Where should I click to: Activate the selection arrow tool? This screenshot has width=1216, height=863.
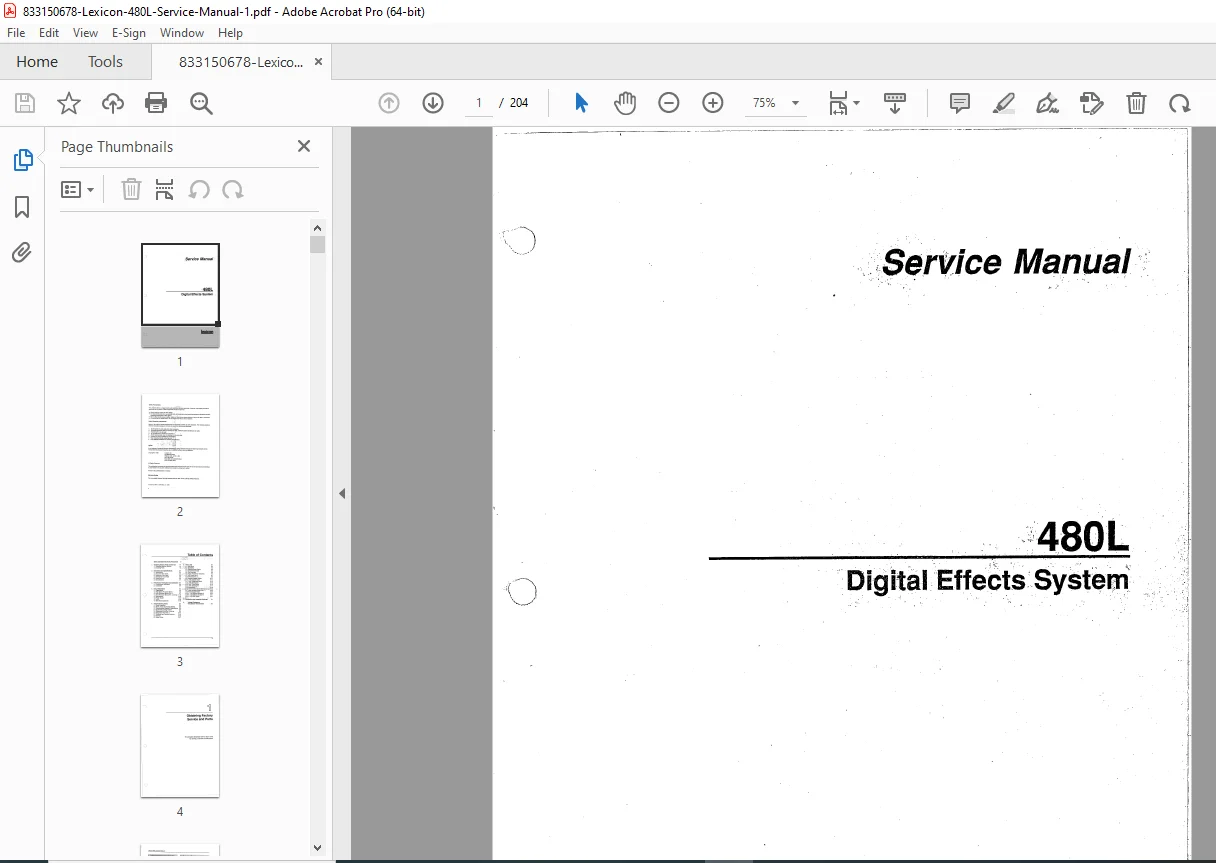pos(581,103)
